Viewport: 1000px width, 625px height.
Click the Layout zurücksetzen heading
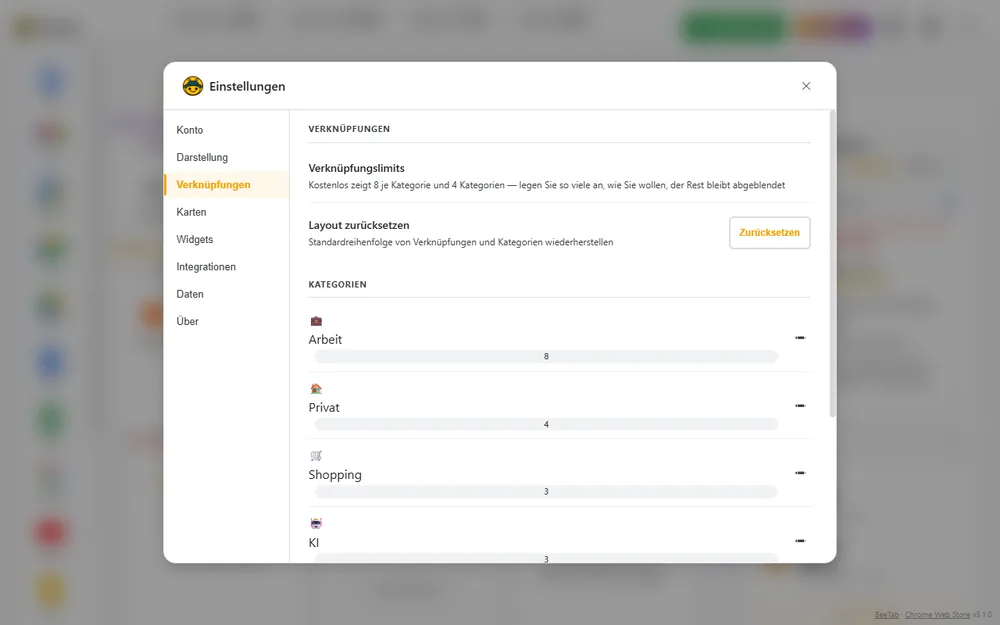(359, 225)
